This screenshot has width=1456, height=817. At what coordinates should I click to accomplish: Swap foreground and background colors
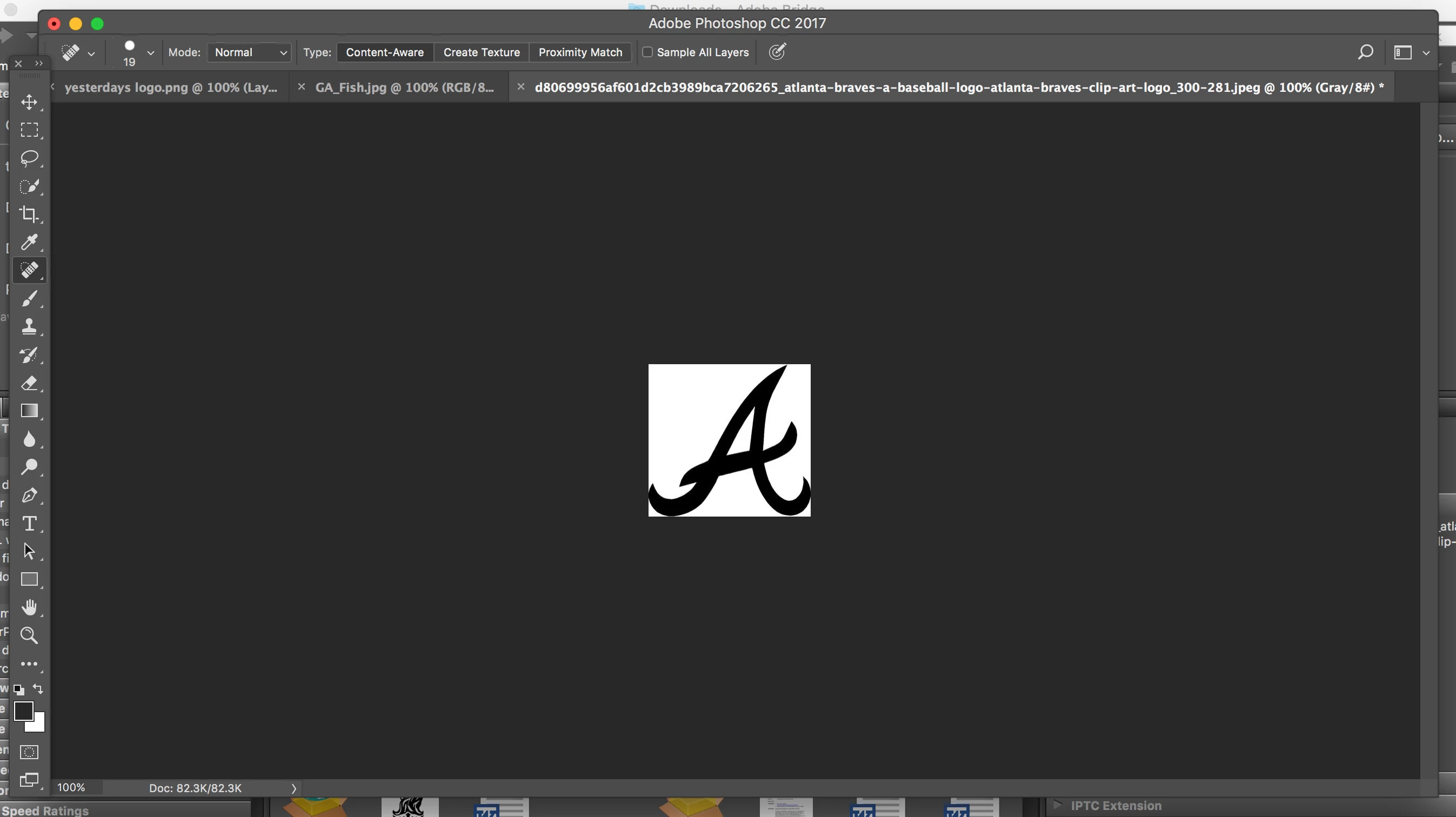tap(38, 689)
